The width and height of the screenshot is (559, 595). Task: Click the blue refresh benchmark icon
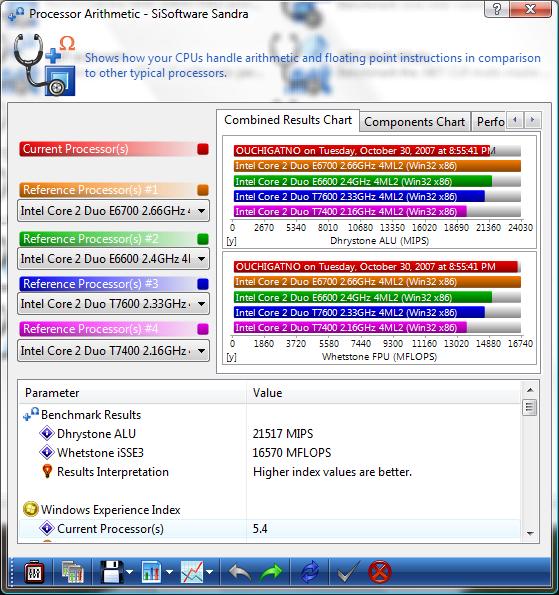310,572
